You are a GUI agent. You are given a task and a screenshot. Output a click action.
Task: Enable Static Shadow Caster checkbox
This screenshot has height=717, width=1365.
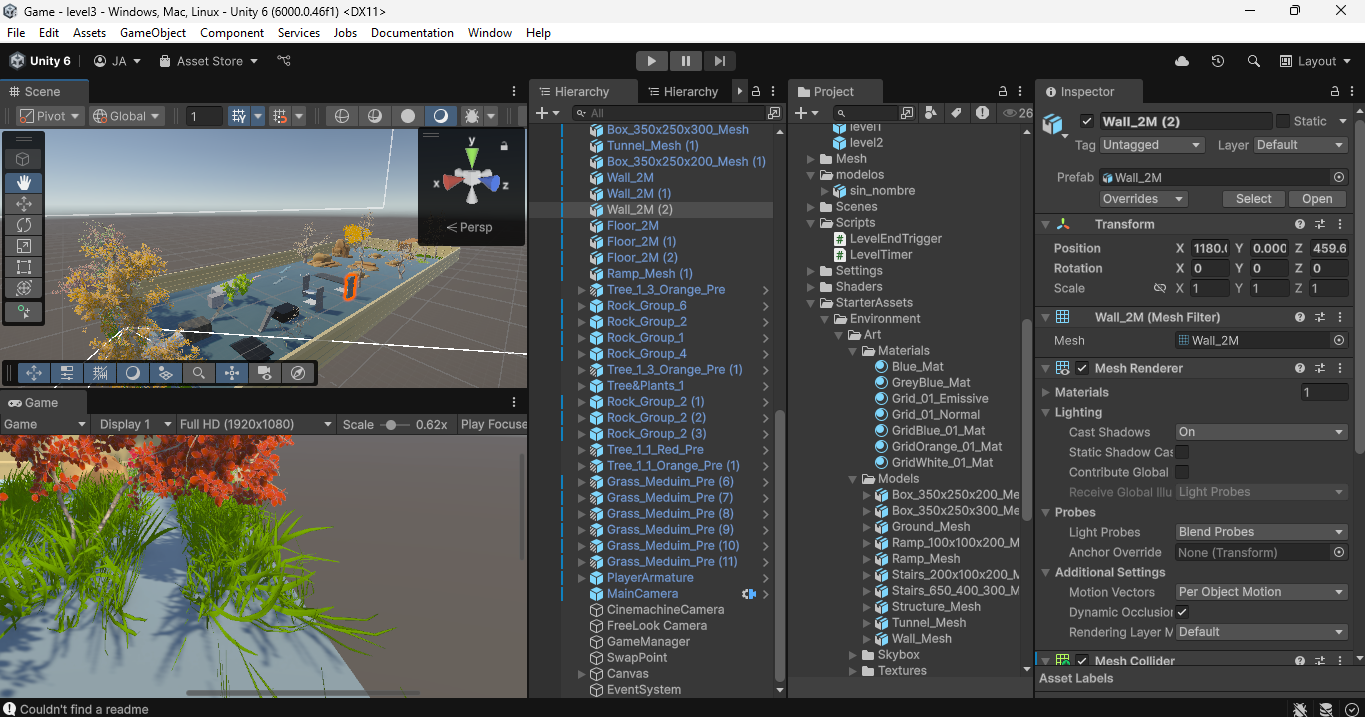1182,452
